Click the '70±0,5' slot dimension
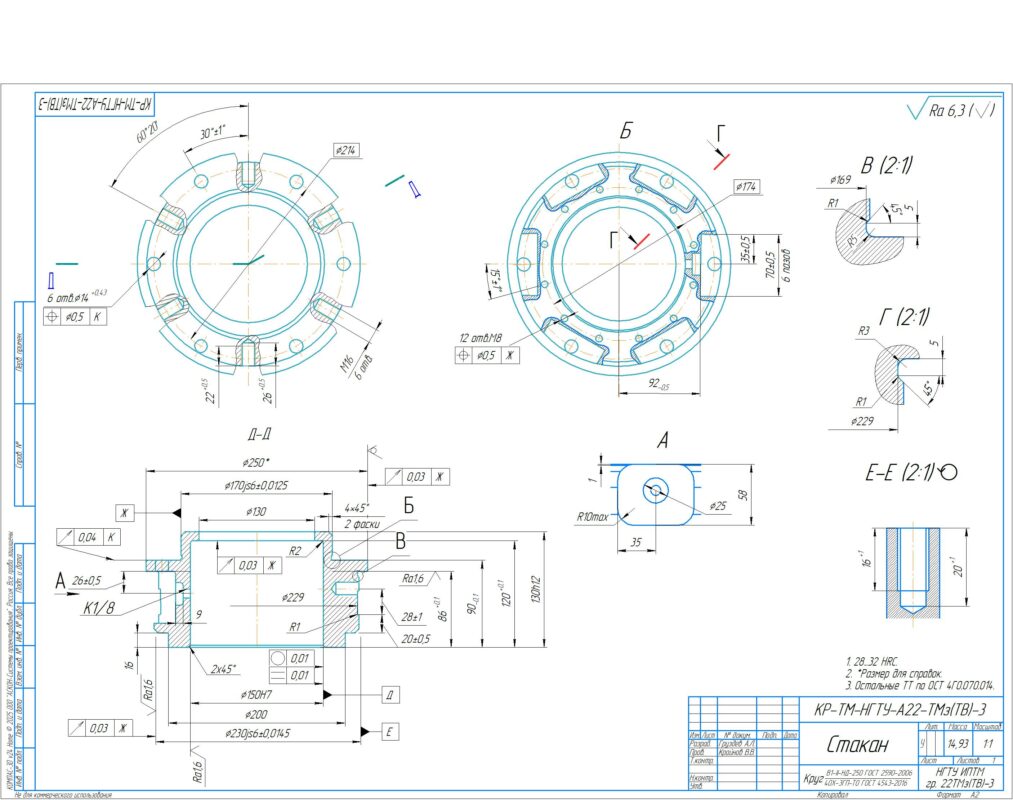This screenshot has height=800, width=1013. 770,265
